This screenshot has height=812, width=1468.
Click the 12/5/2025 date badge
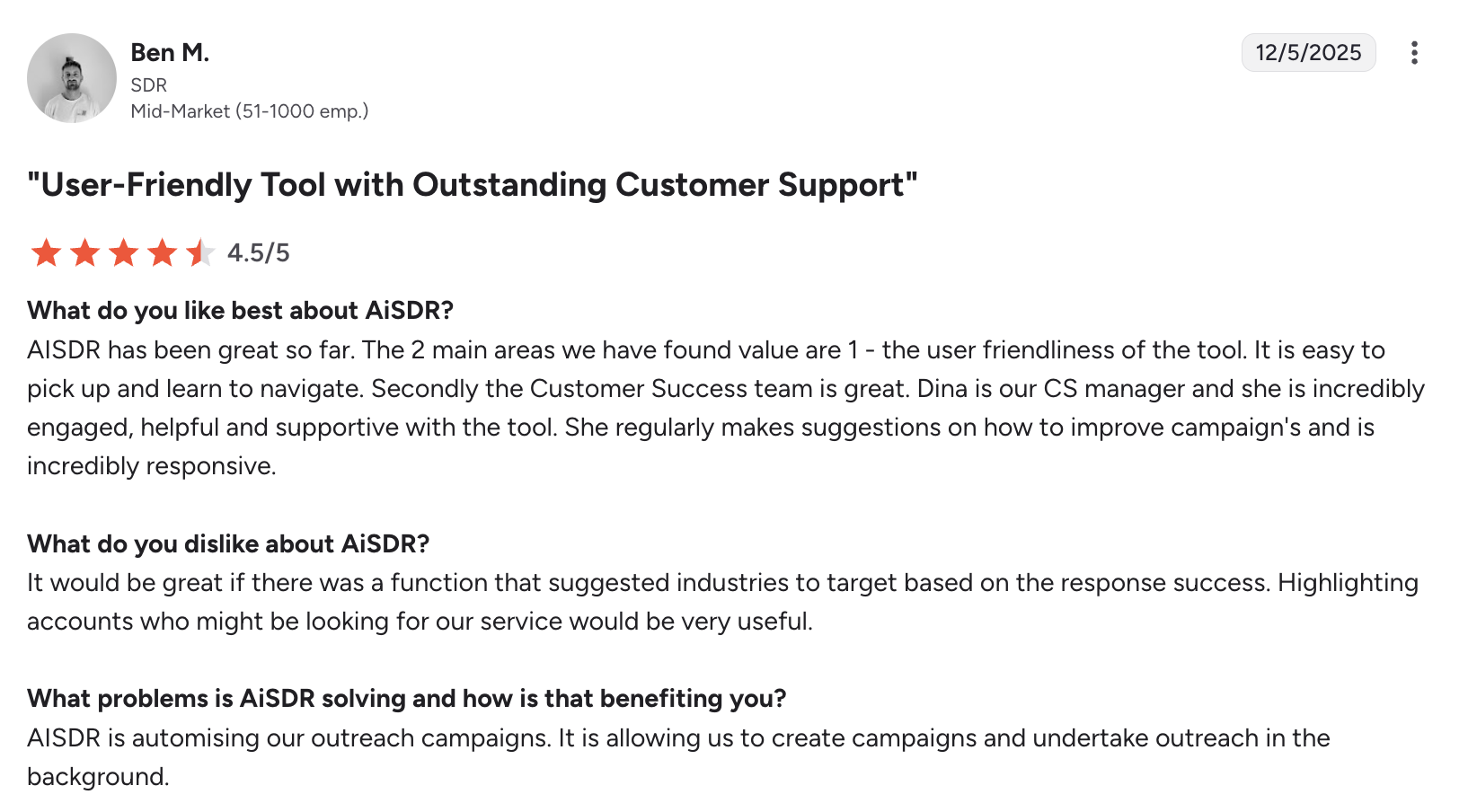pos(1308,53)
